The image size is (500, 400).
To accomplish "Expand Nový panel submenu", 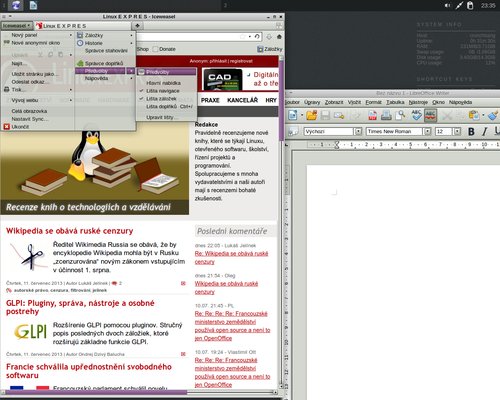I will pyautogui.click(x=38, y=35).
